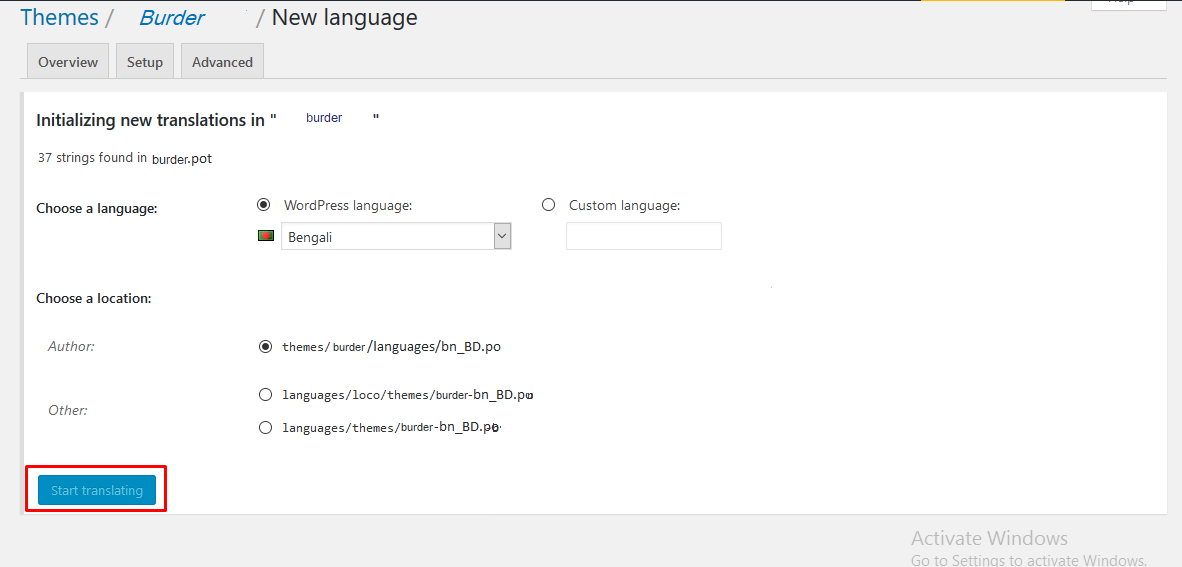Click the themes/burder/languages/bn_BD.po path label
The height and width of the screenshot is (567, 1182).
(391, 347)
